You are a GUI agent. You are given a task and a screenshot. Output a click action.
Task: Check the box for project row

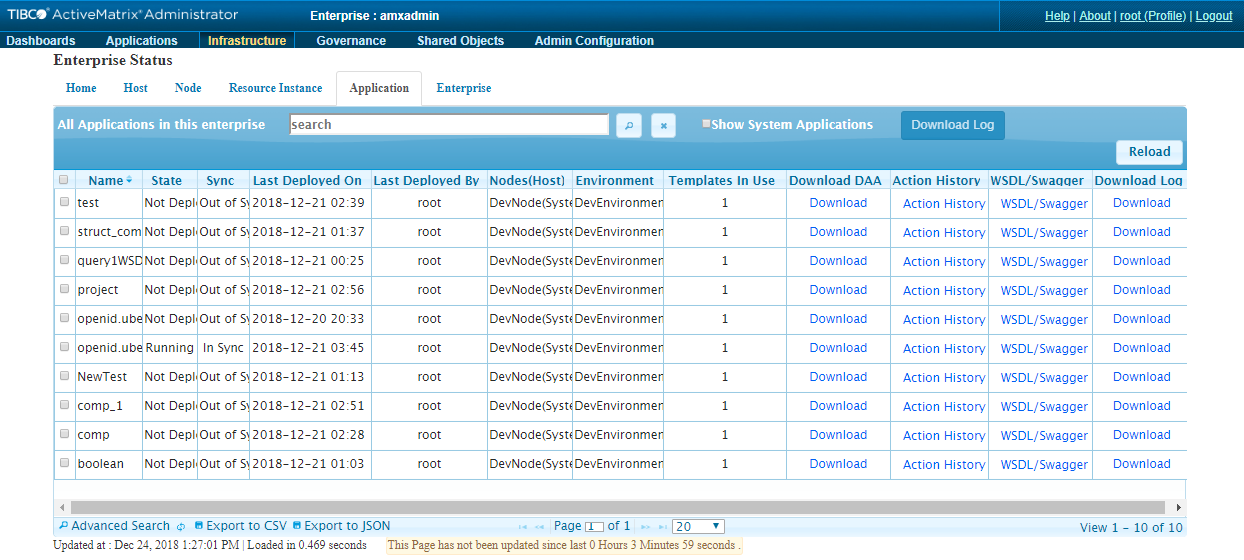click(64, 289)
